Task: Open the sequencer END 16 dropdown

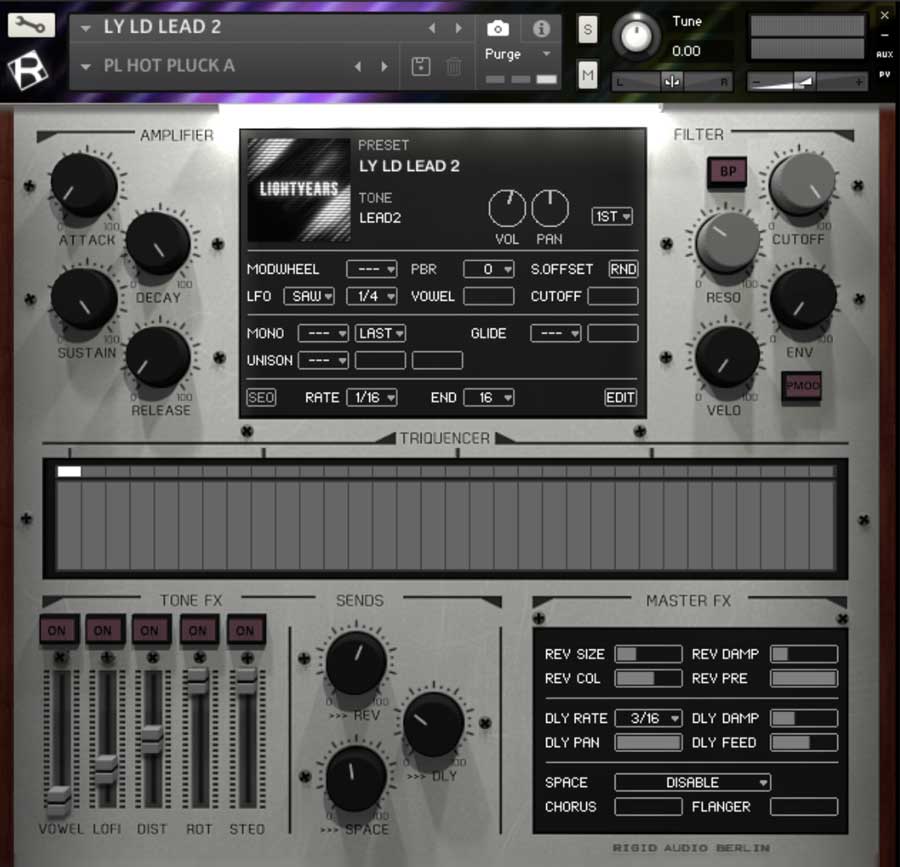Action: [x=489, y=398]
